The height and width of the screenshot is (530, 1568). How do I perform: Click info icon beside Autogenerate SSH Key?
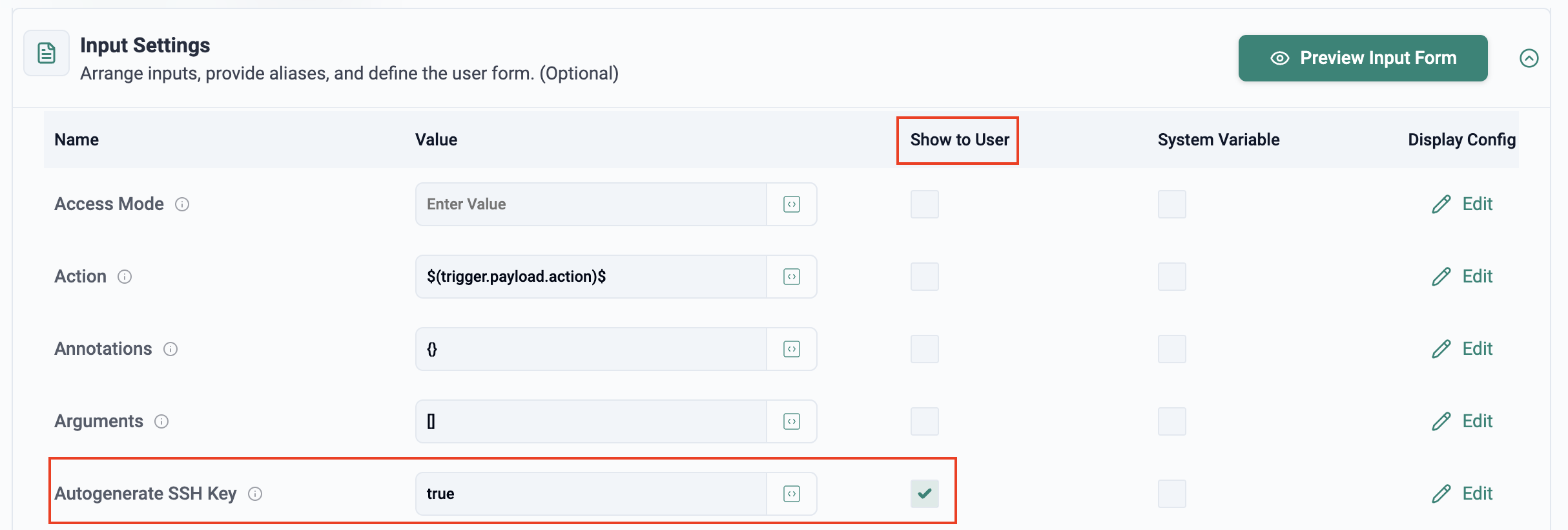pos(255,494)
